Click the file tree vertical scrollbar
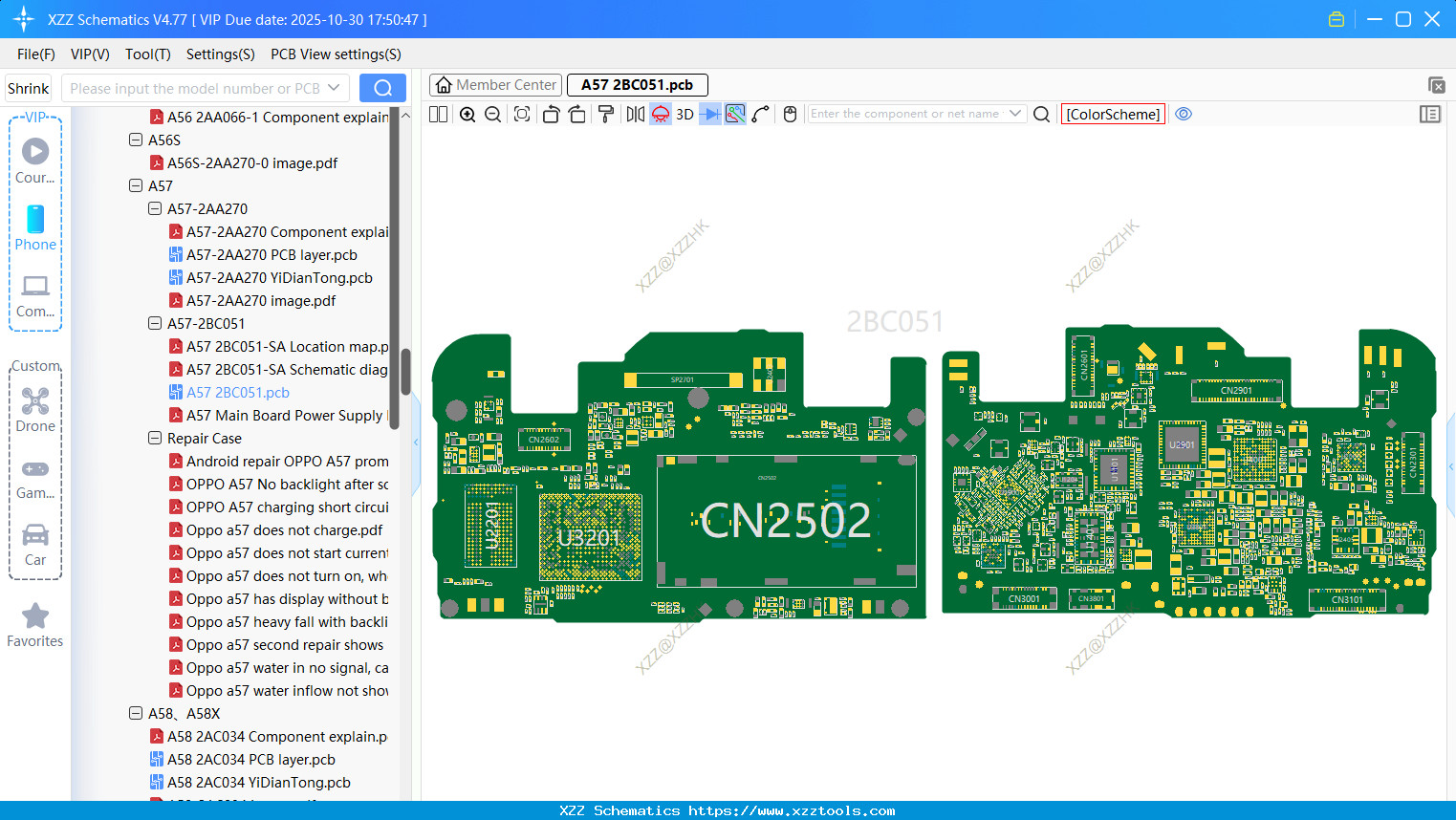This screenshot has width=1456, height=820. click(405, 372)
